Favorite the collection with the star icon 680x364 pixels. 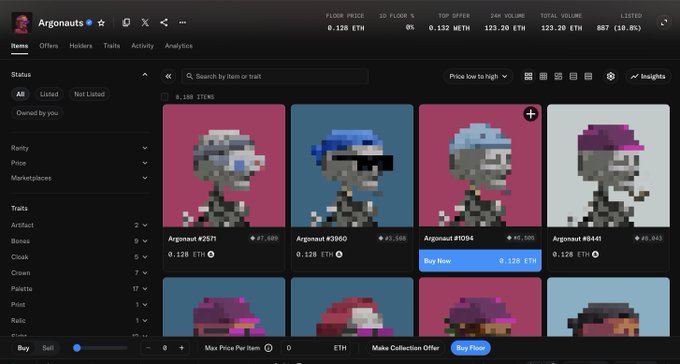(101, 23)
